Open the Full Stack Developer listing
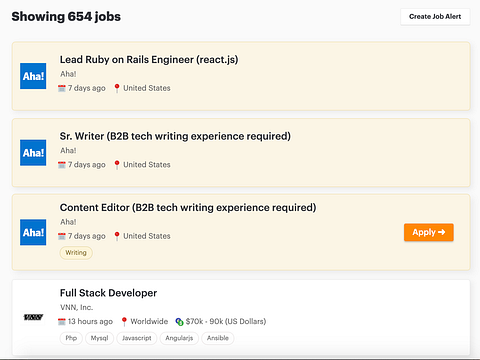This screenshot has height=360, width=480. click(x=108, y=293)
